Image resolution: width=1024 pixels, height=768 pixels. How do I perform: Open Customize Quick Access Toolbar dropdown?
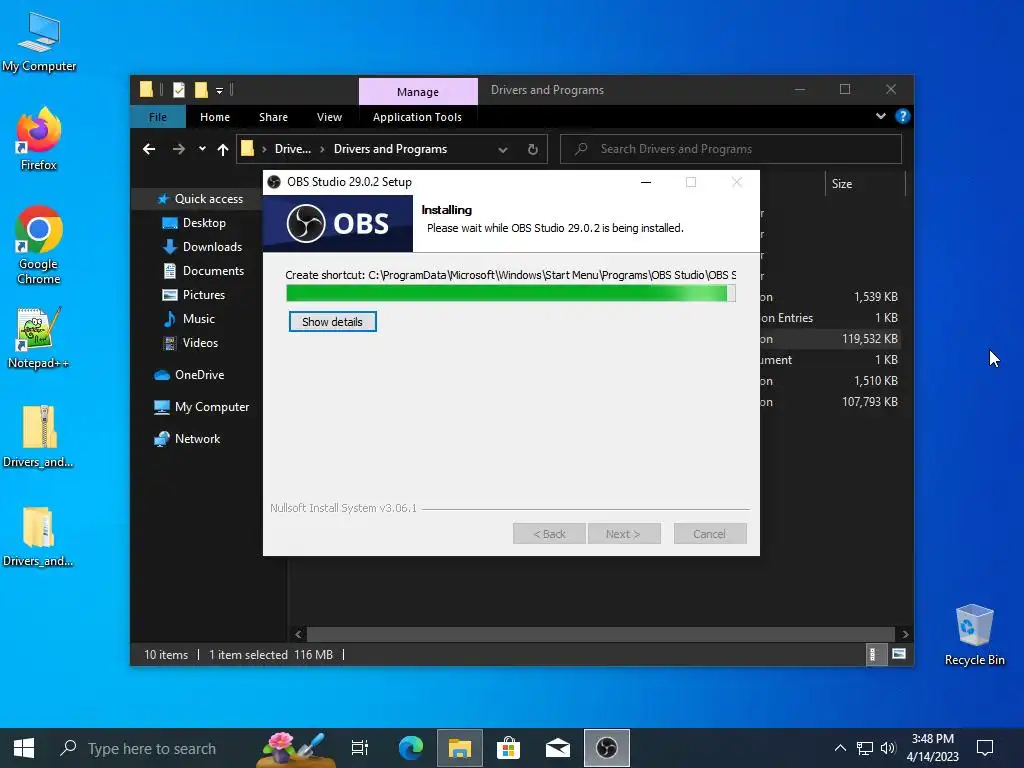pyautogui.click(x=219, y=91)
